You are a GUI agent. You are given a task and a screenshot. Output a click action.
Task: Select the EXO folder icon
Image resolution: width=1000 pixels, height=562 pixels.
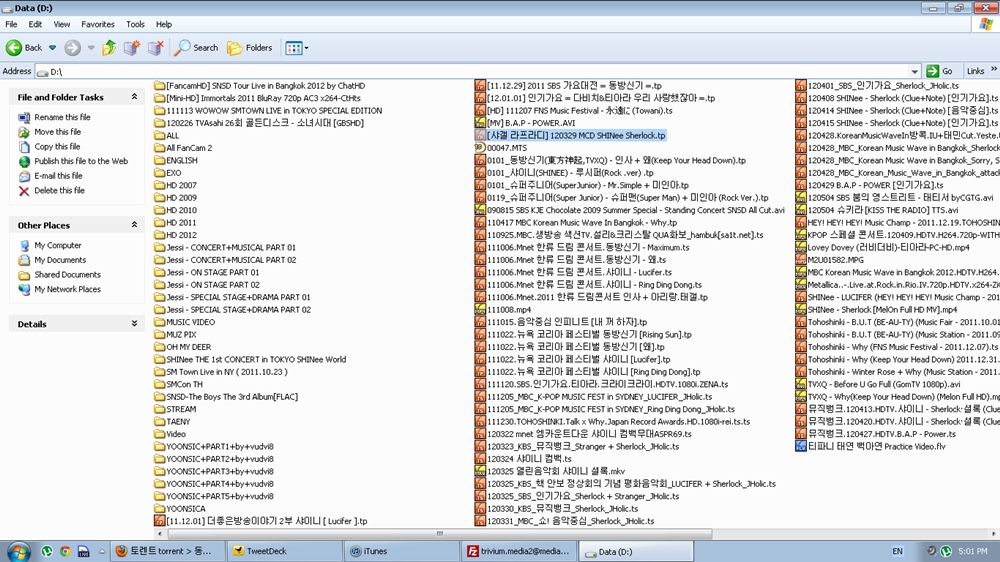[x=159, y=173]
